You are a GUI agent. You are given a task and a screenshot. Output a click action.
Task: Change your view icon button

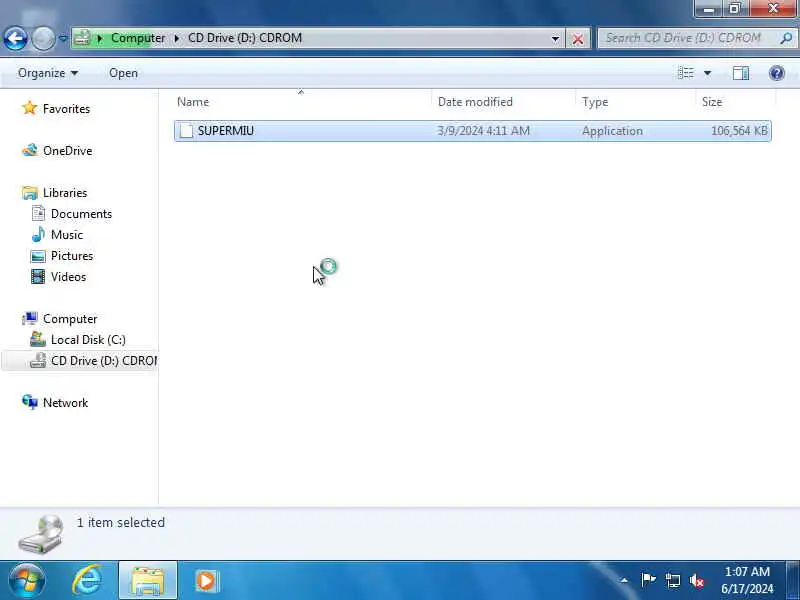(x=686, y=73)
